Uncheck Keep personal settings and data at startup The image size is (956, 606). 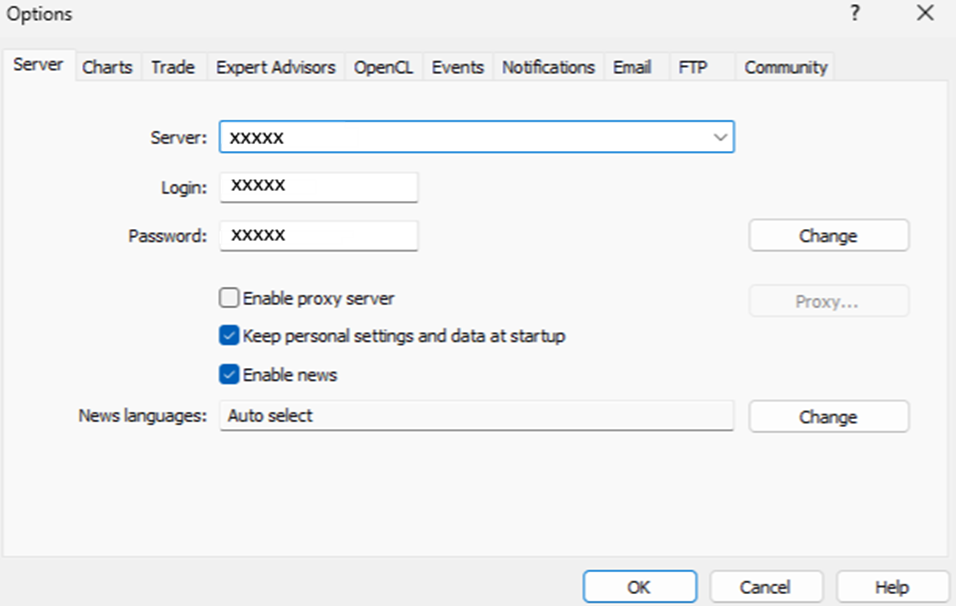pyautogui.click(x=229, y=336)
